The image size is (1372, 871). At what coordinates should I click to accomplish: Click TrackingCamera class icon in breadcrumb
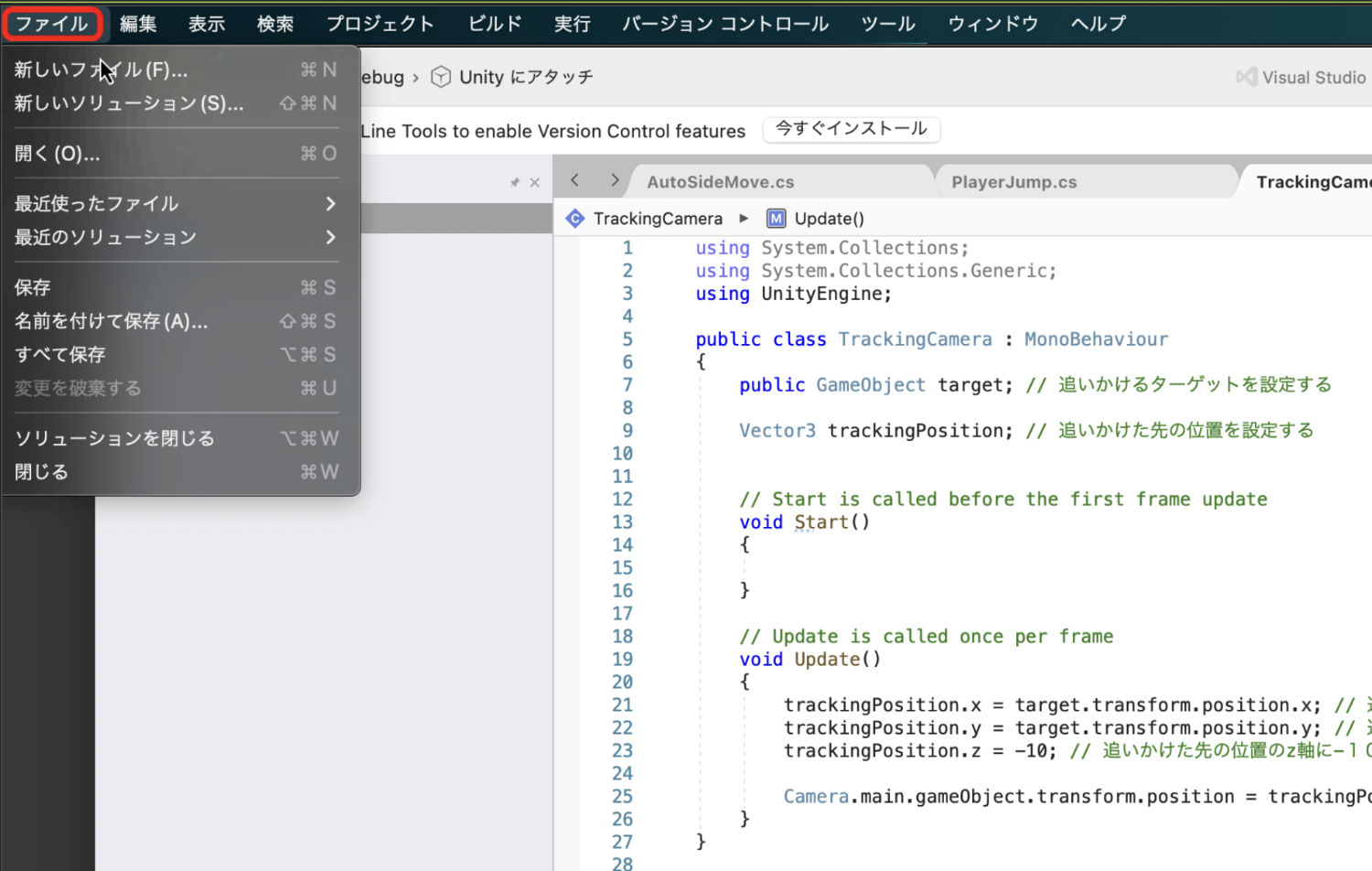[x=575, y=219]
